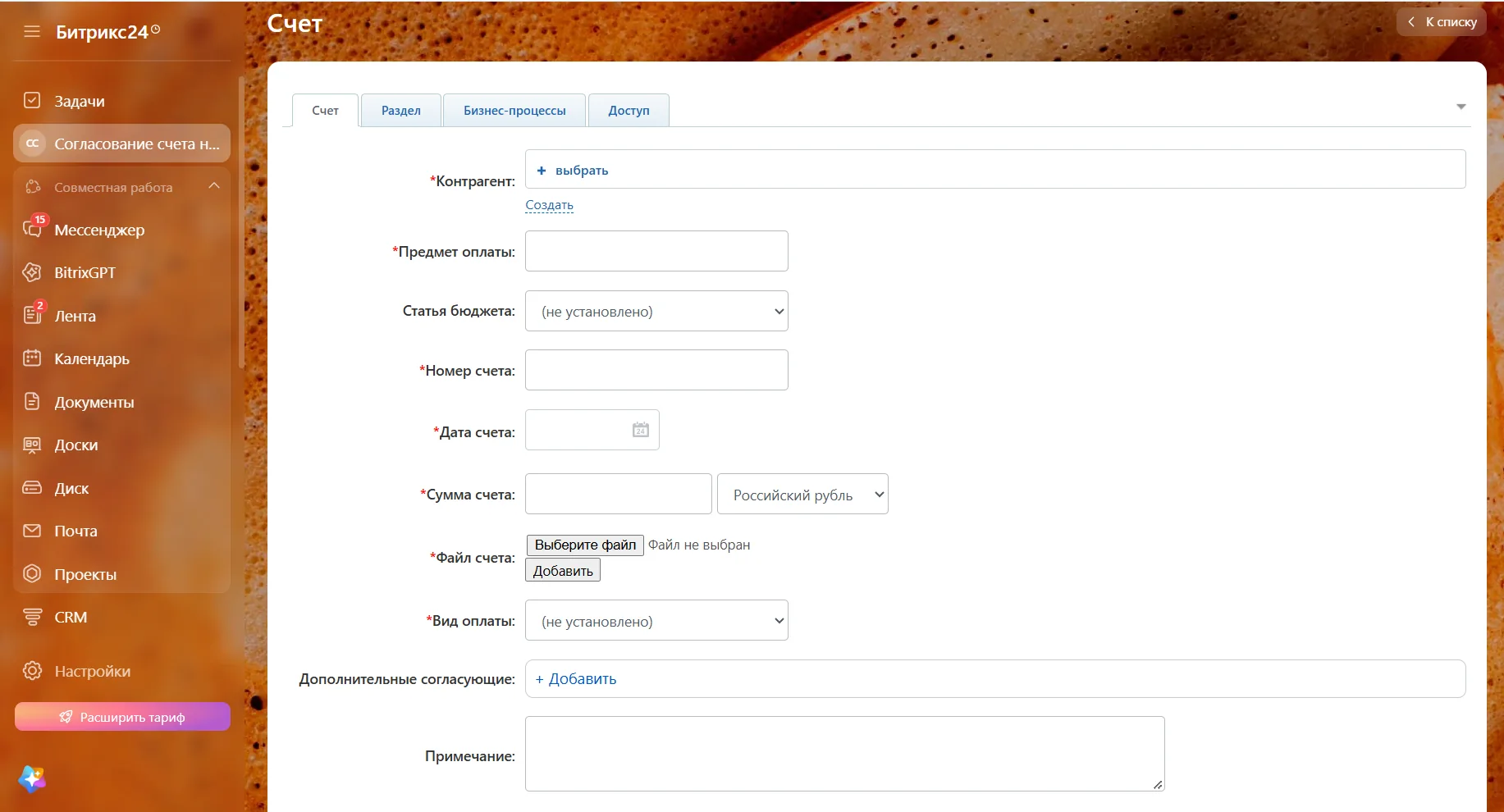
Task: Switch to the Доступ tab
Action: click(629, 110)
